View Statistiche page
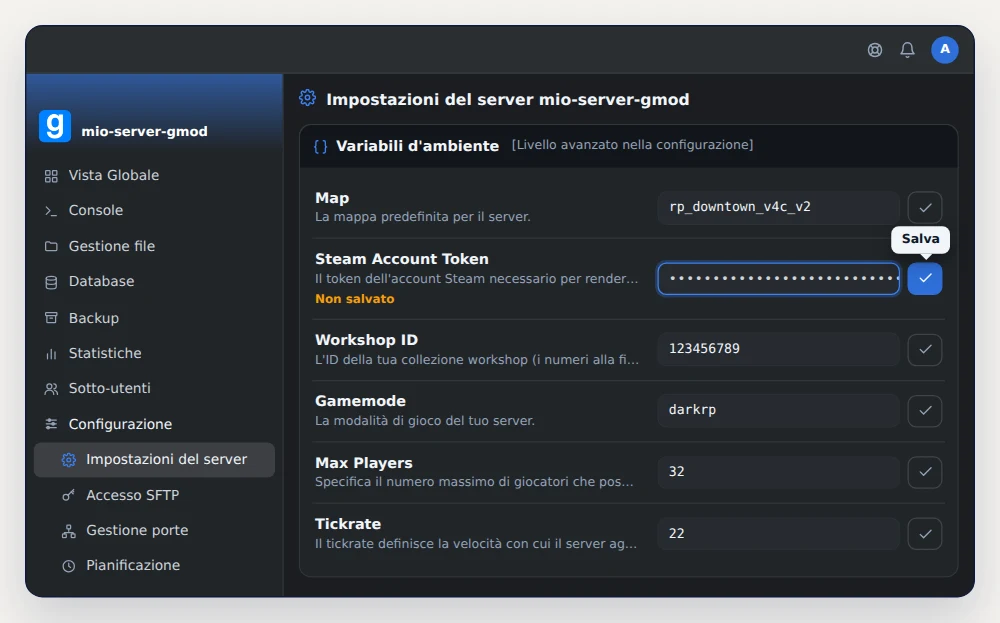1000x623 pixels. coord(154,353)
